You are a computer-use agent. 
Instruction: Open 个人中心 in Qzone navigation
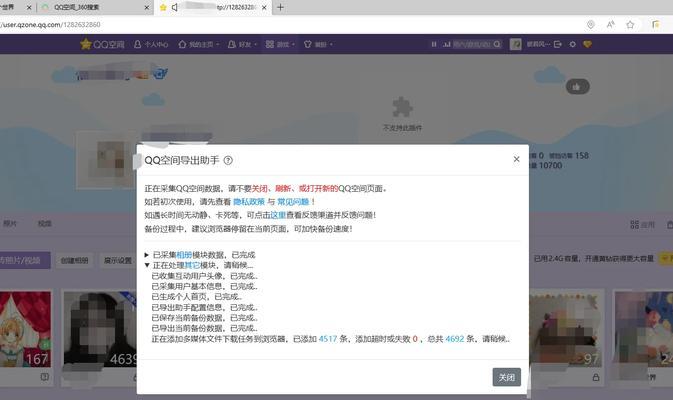(x=151, y=44)
